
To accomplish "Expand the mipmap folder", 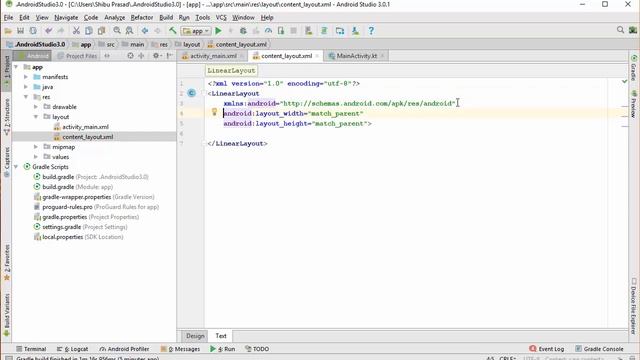I will tap(36, 147).
